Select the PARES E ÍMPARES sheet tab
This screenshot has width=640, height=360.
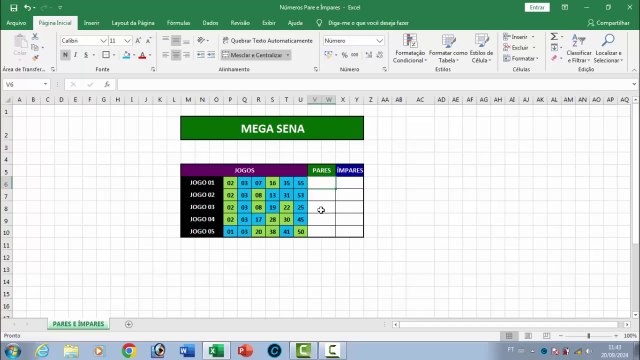(78, 324)
